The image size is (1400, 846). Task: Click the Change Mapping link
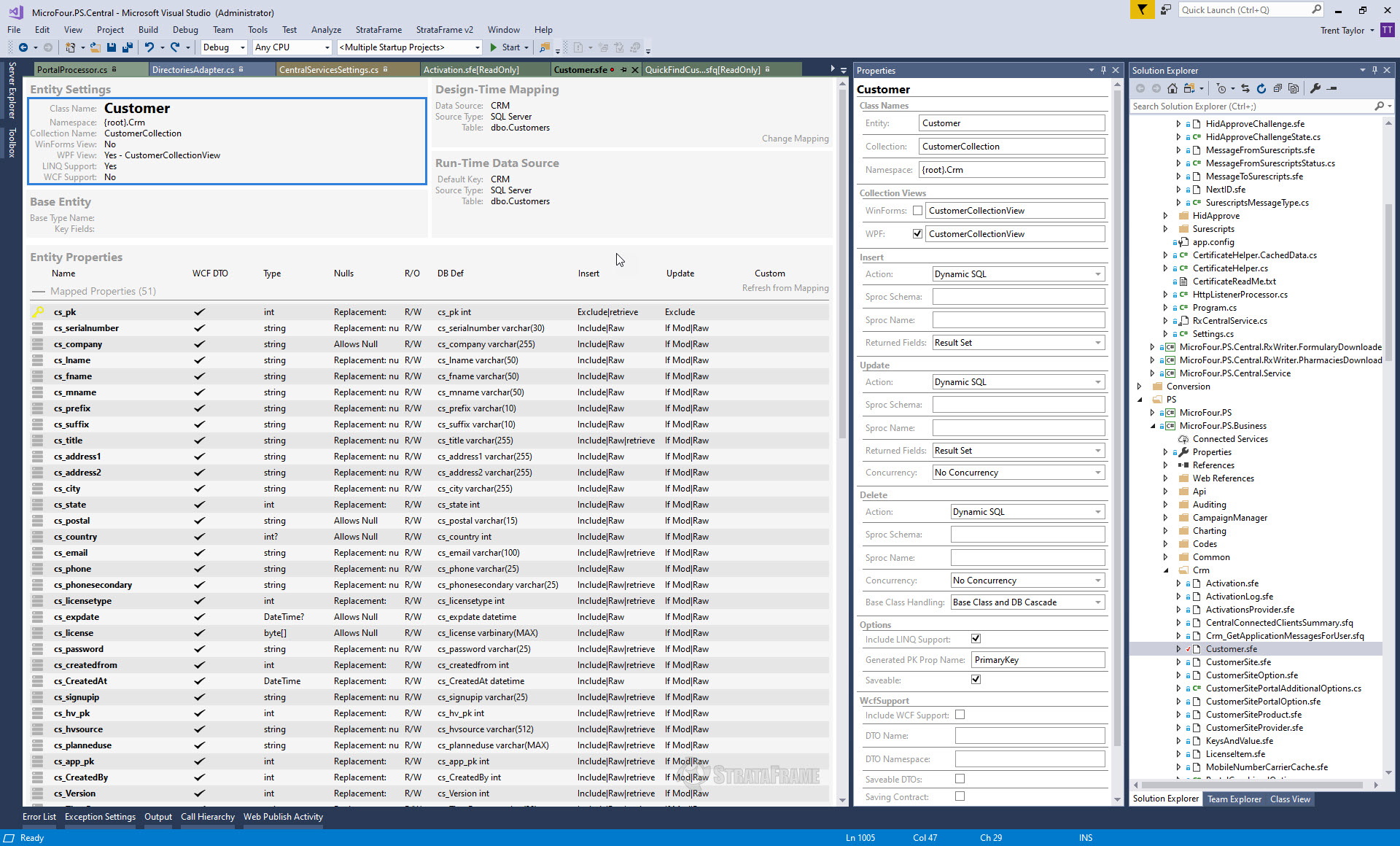tap(795, 139)
